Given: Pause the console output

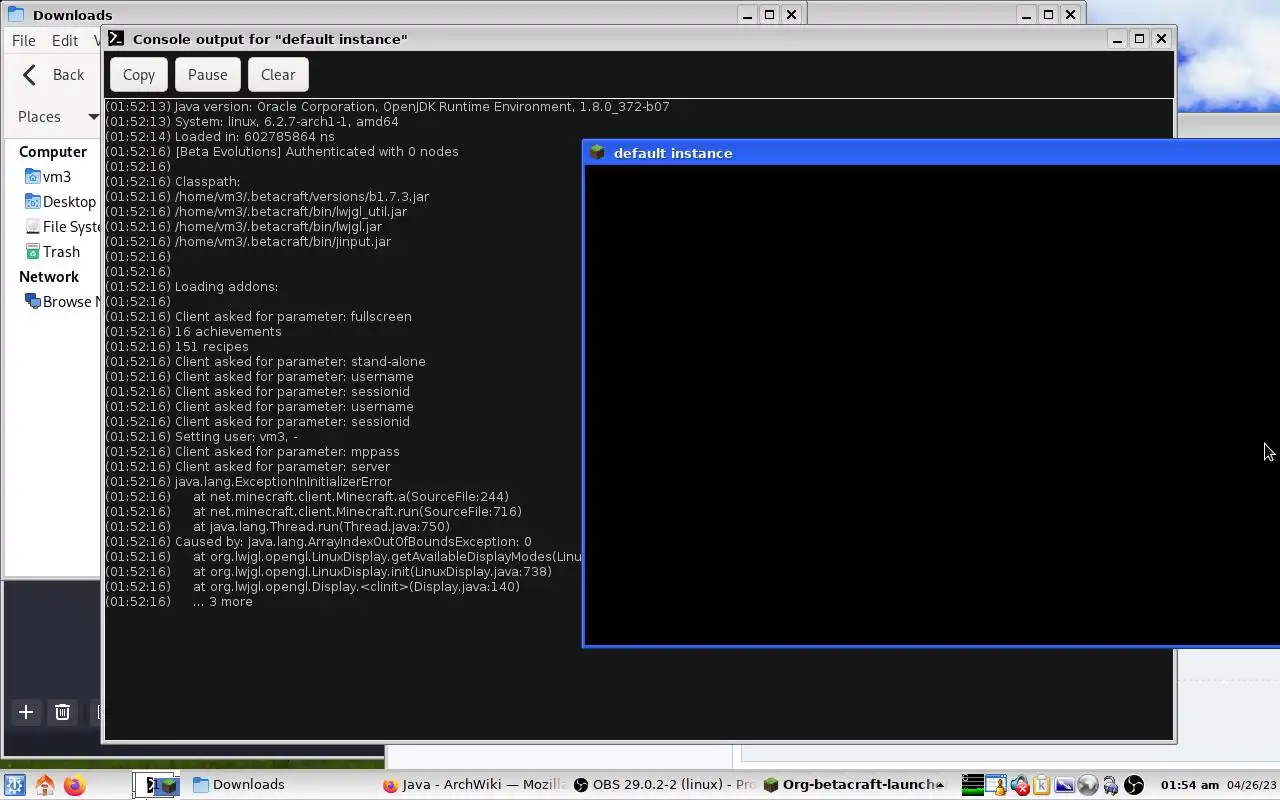Looking at the screenshot, I should (207, 75).
